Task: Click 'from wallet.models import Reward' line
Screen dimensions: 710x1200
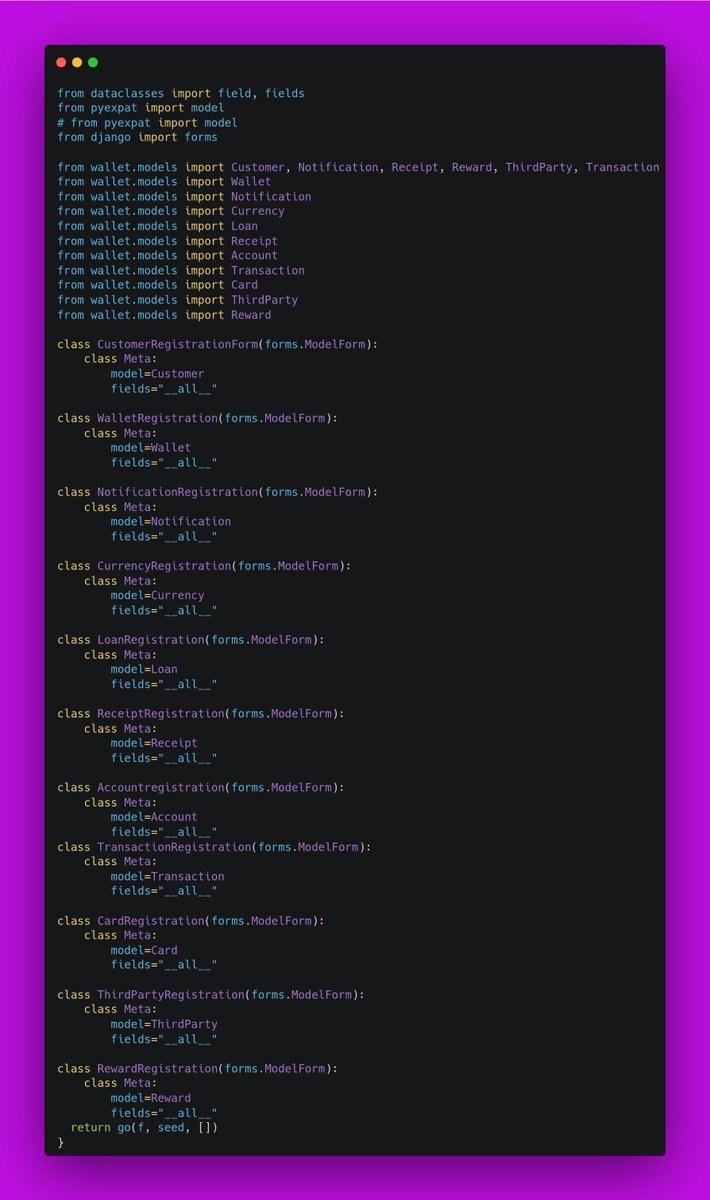Action: 164,315
